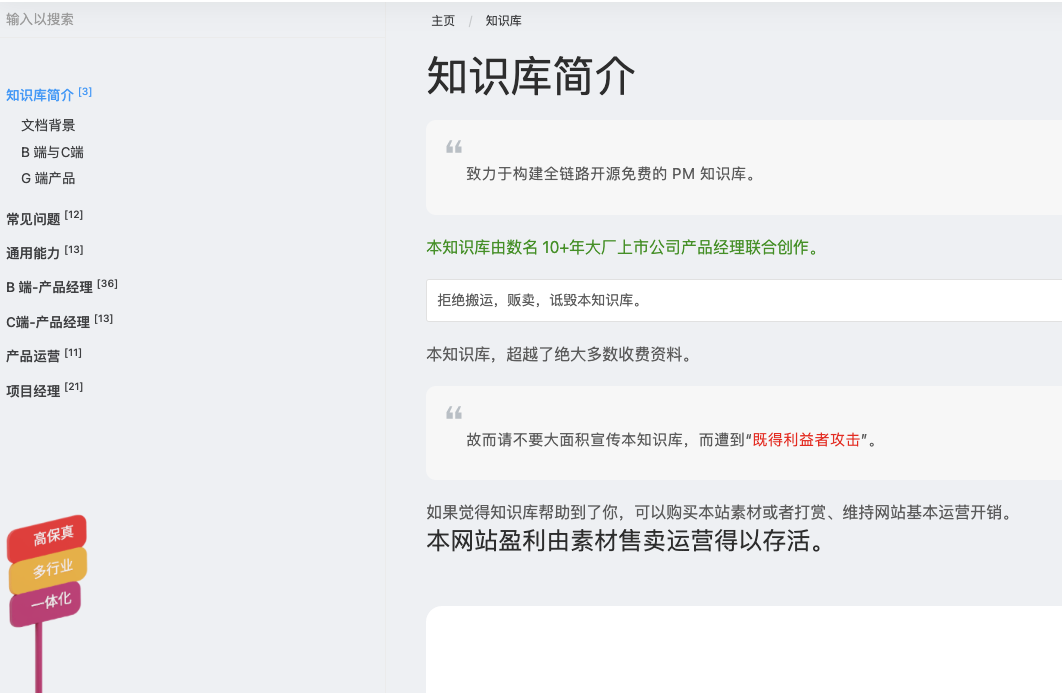The height and width of the screenshot is (693, 1062).
Task: Select 文档背景 in the sidebar
Action: point(47,125)
